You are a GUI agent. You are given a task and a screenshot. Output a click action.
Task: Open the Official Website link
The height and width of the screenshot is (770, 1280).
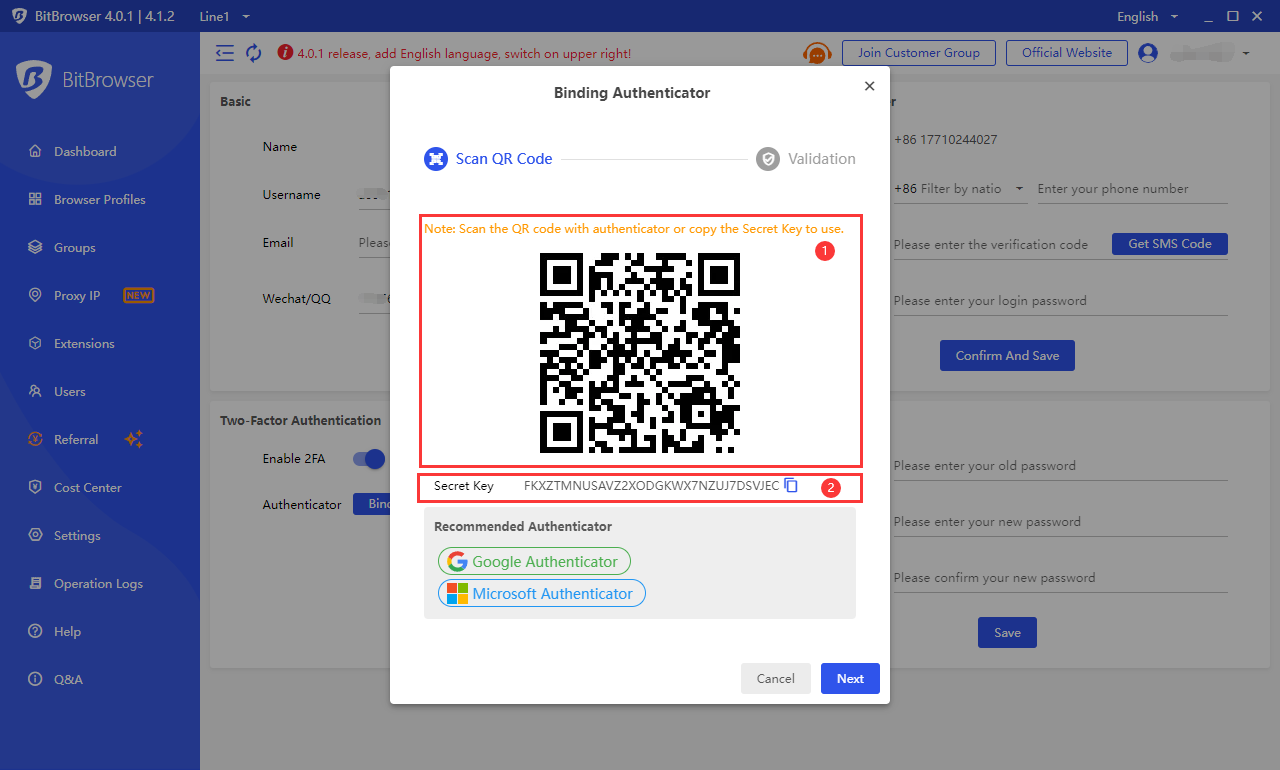tap(1067, 53)
